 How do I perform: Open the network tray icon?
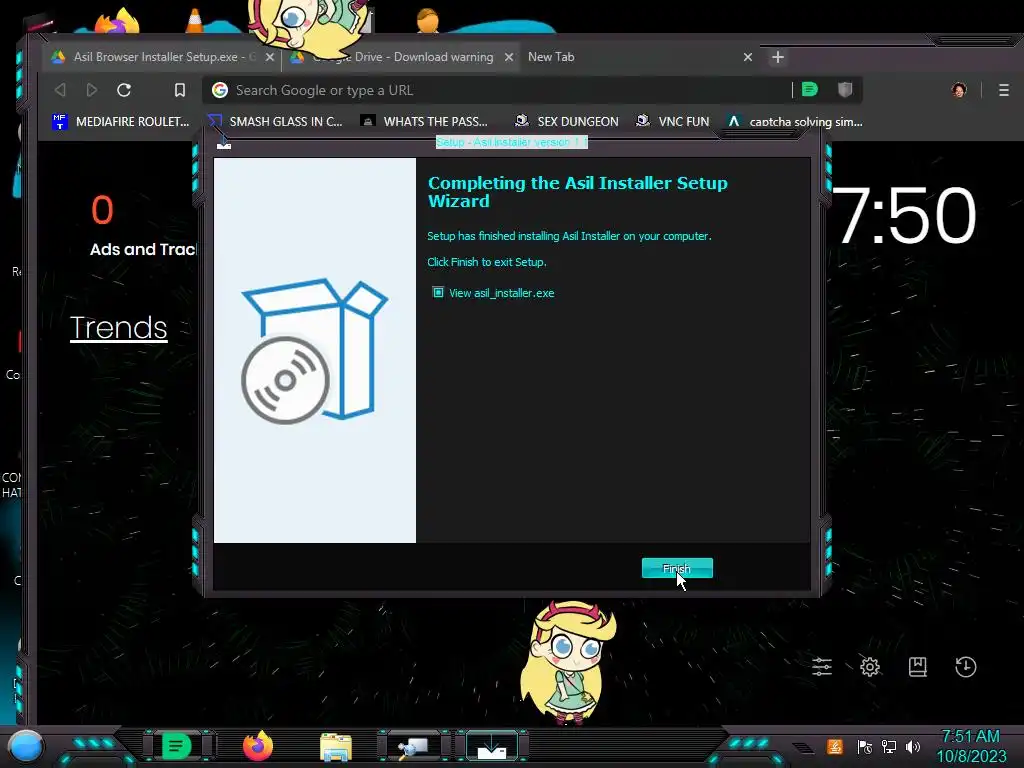(x=889, y=746)
